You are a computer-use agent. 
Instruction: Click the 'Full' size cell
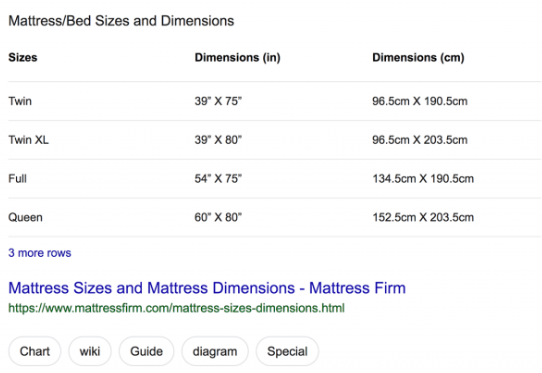coord(17,179)
